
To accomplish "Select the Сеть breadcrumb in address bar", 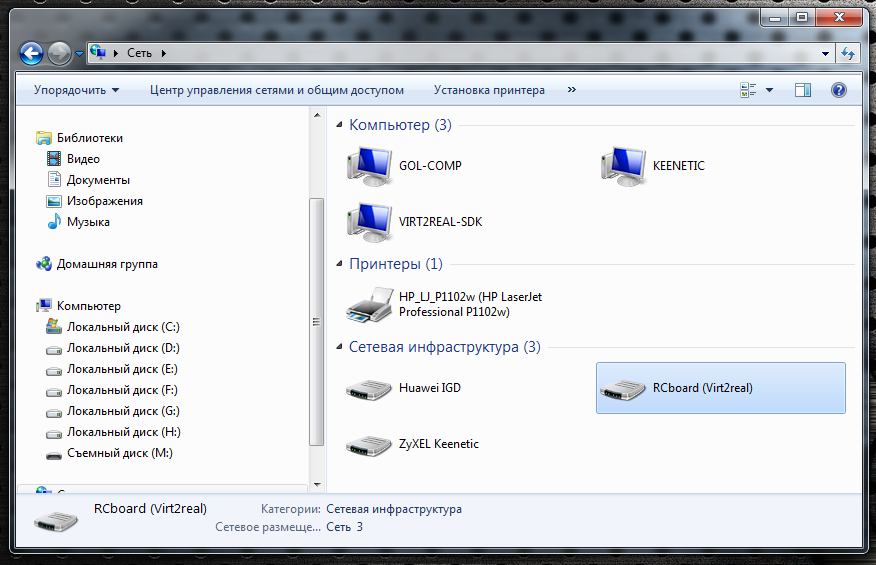I will [139, 53].
